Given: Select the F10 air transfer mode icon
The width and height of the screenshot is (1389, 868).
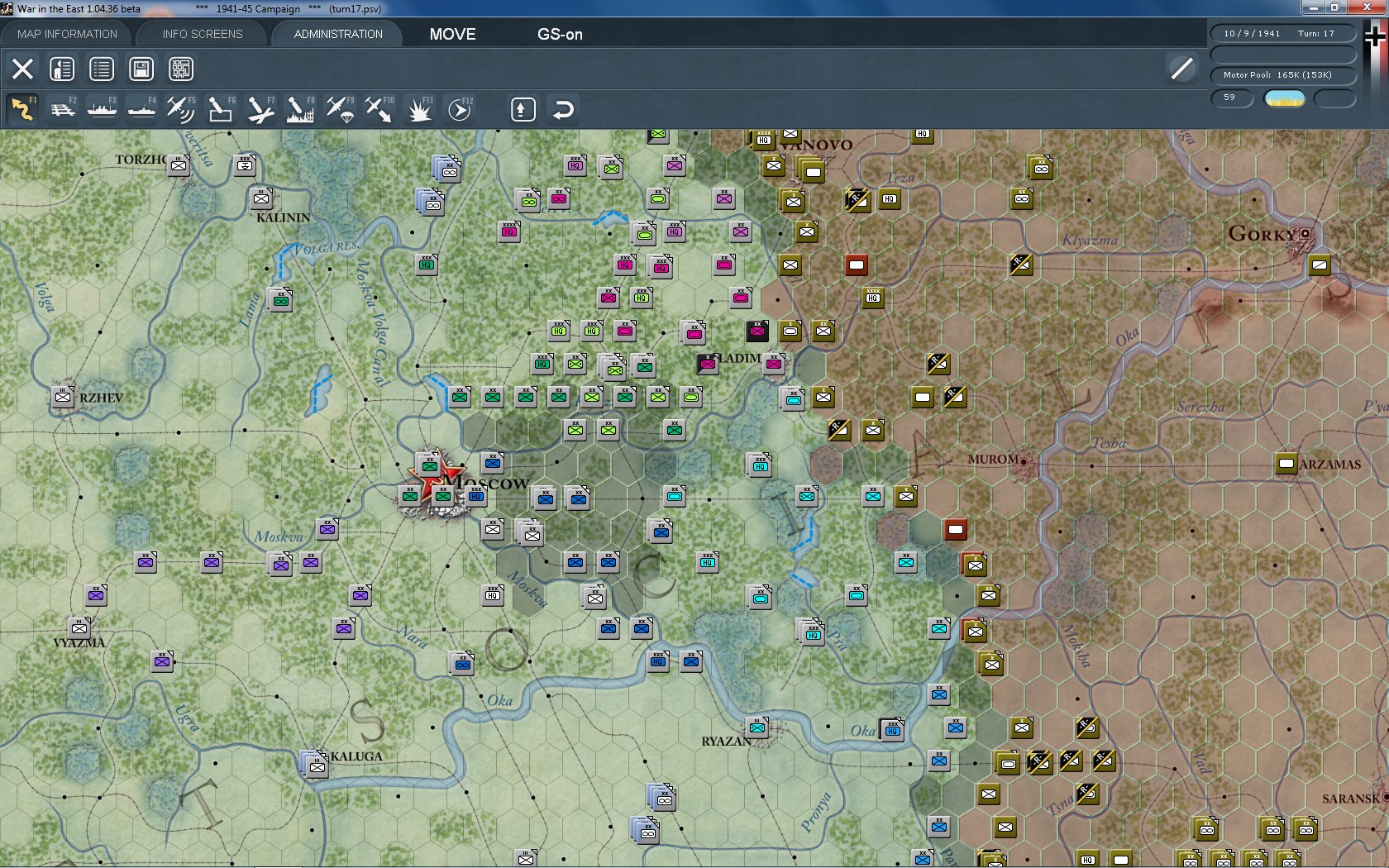Looking at the screenshot, I should click(379, 109).
